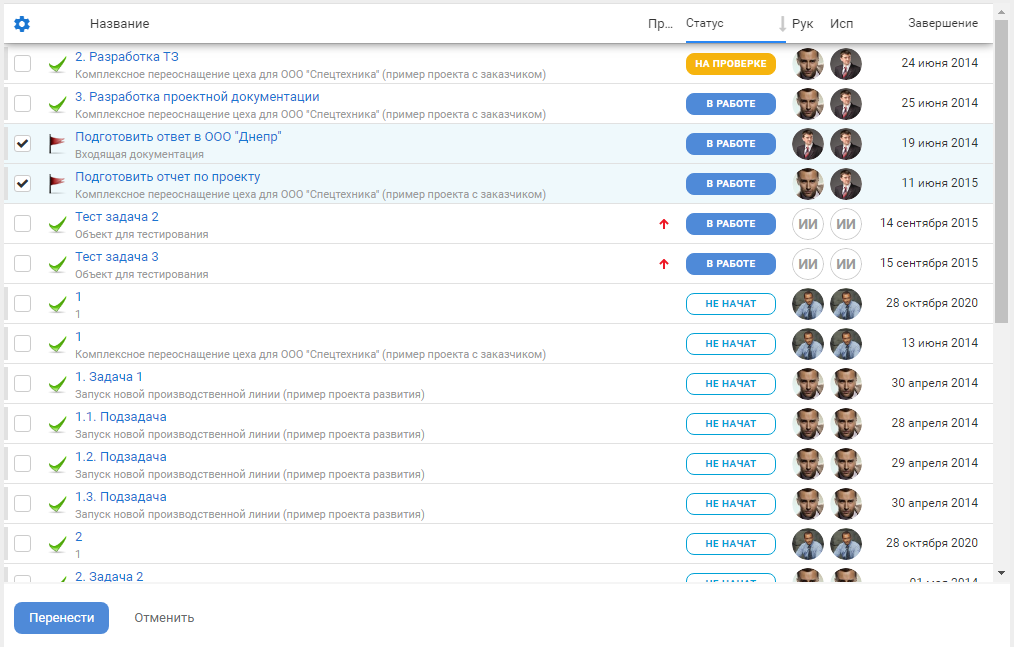Open table settings gear icon
The image size is (1014, 647).
click(22, 23)
